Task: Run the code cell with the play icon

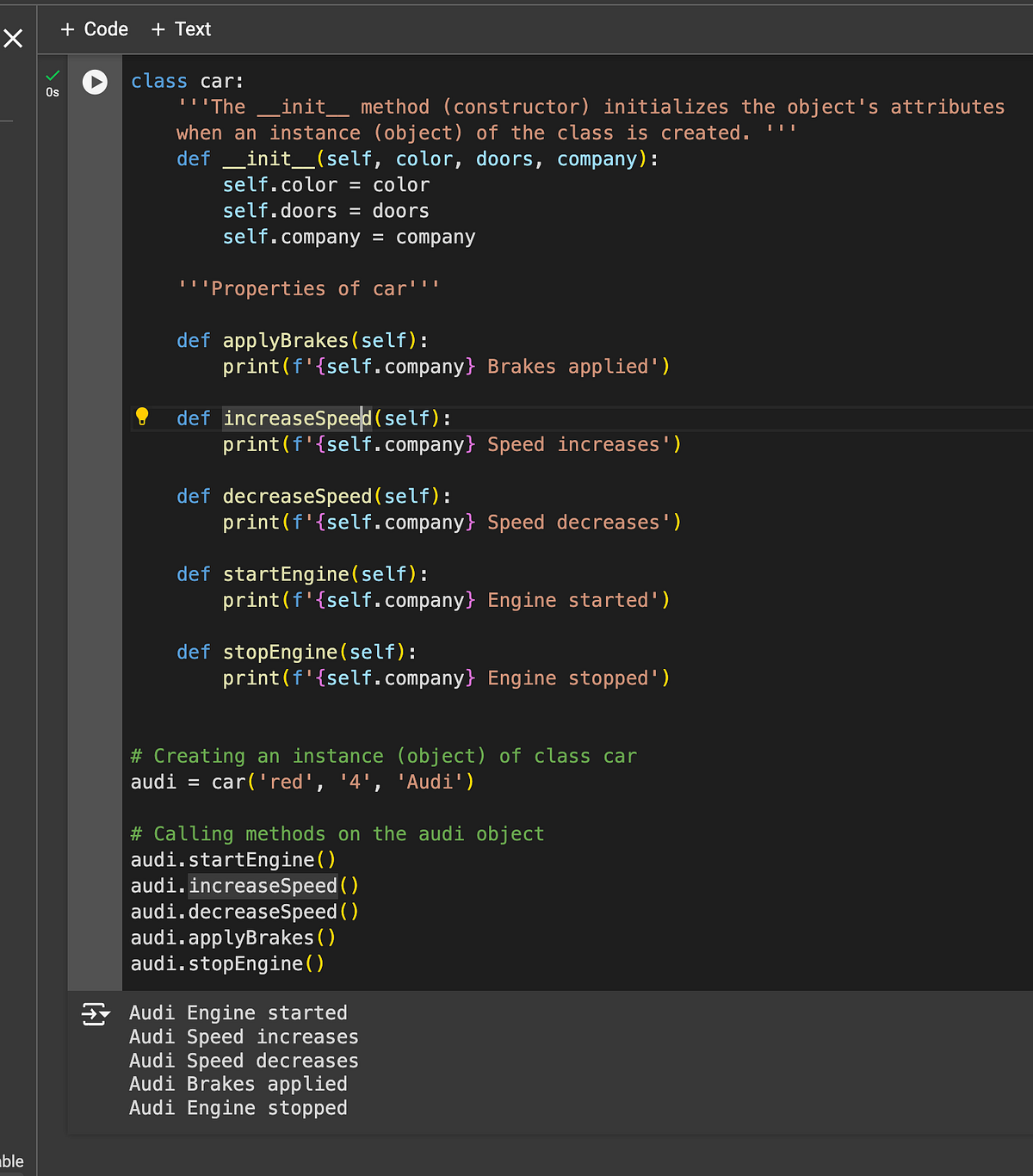Action: [95, 82]
